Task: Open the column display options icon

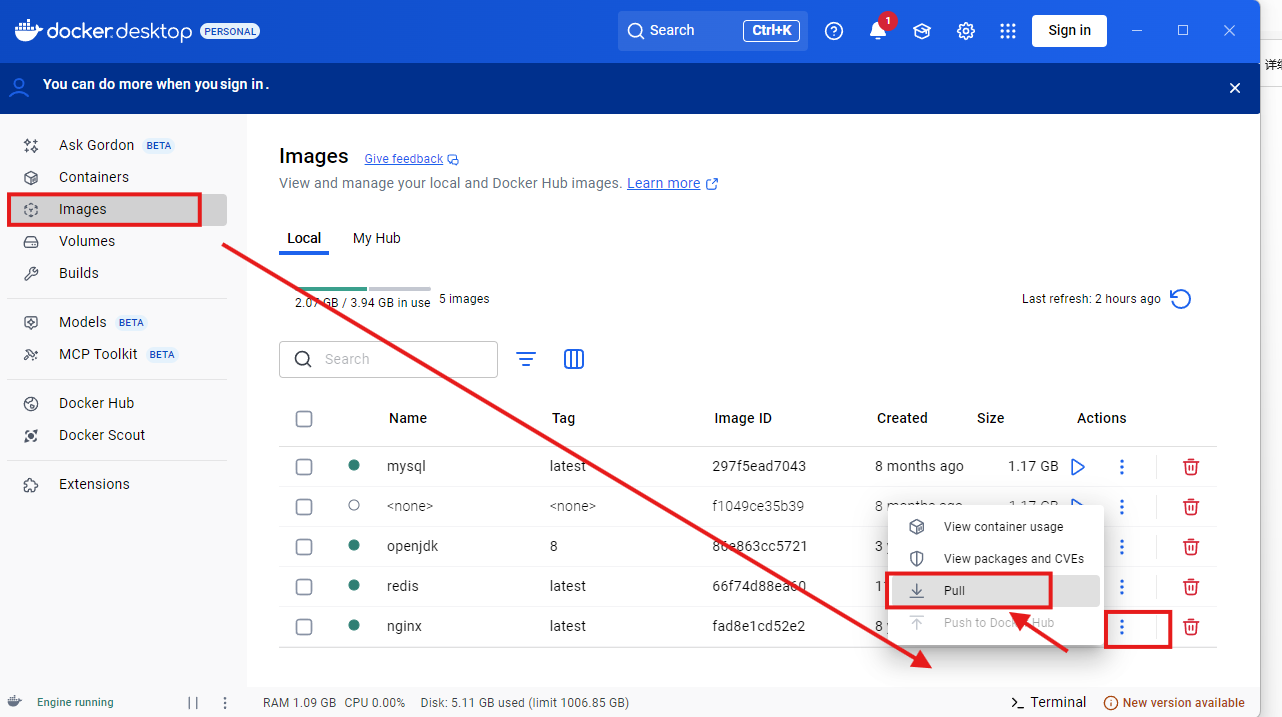Action: [574, 359]
